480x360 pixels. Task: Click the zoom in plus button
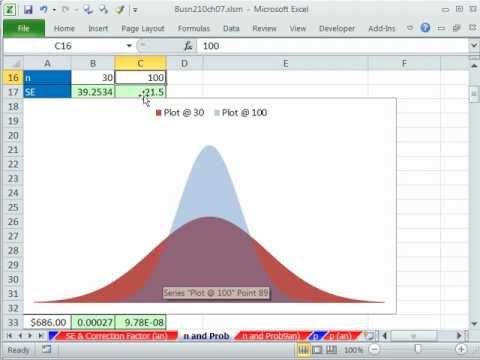click(x=461, y=349)
